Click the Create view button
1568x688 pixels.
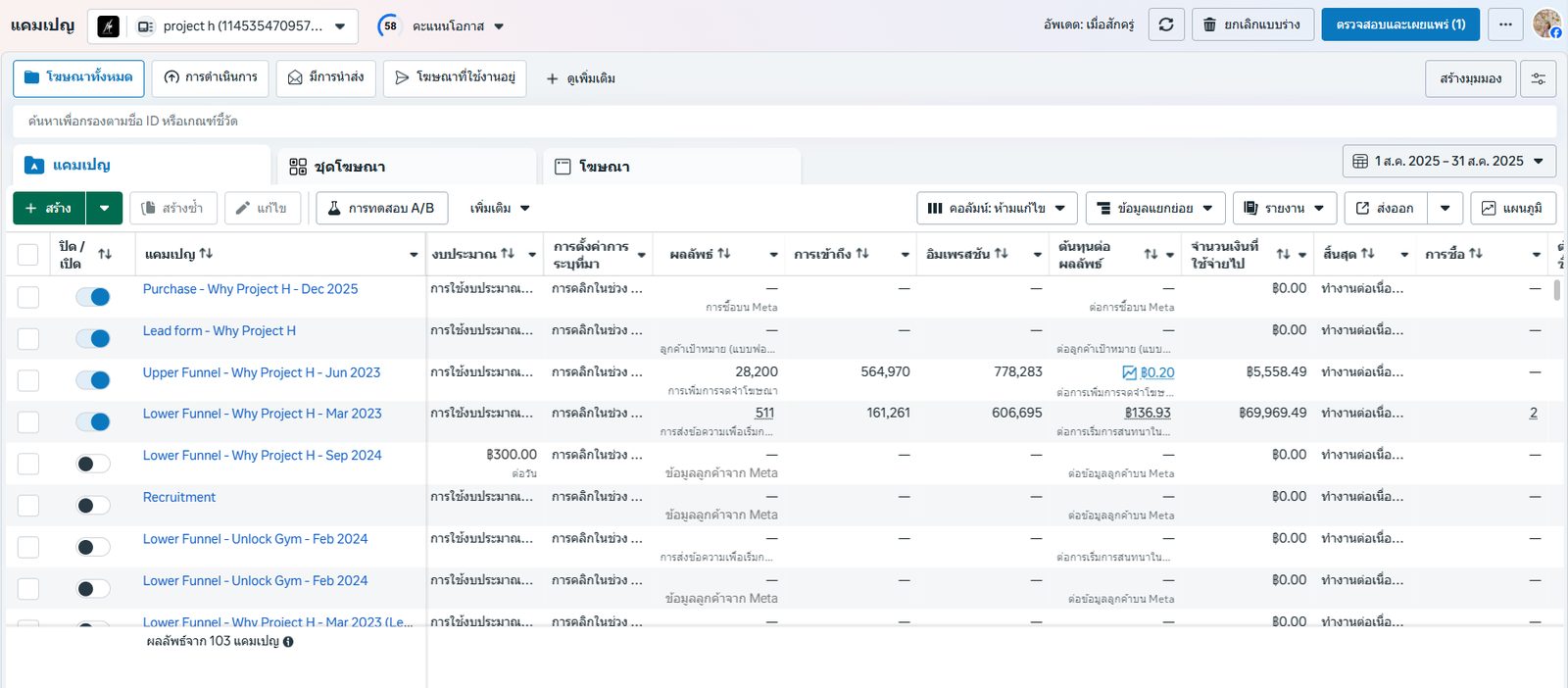point(1470,78)
